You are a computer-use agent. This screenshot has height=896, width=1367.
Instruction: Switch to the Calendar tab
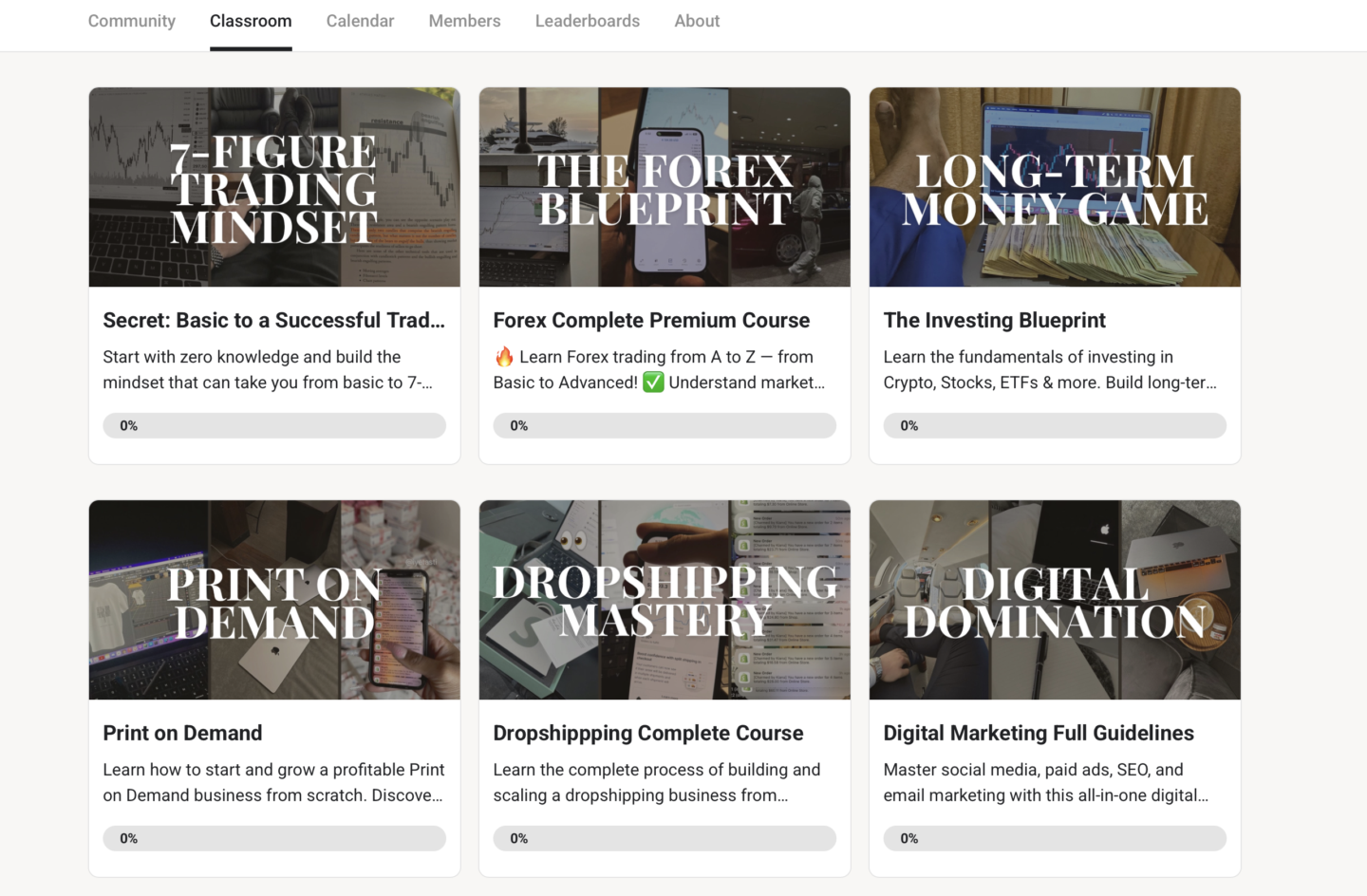tap(360, 21)
